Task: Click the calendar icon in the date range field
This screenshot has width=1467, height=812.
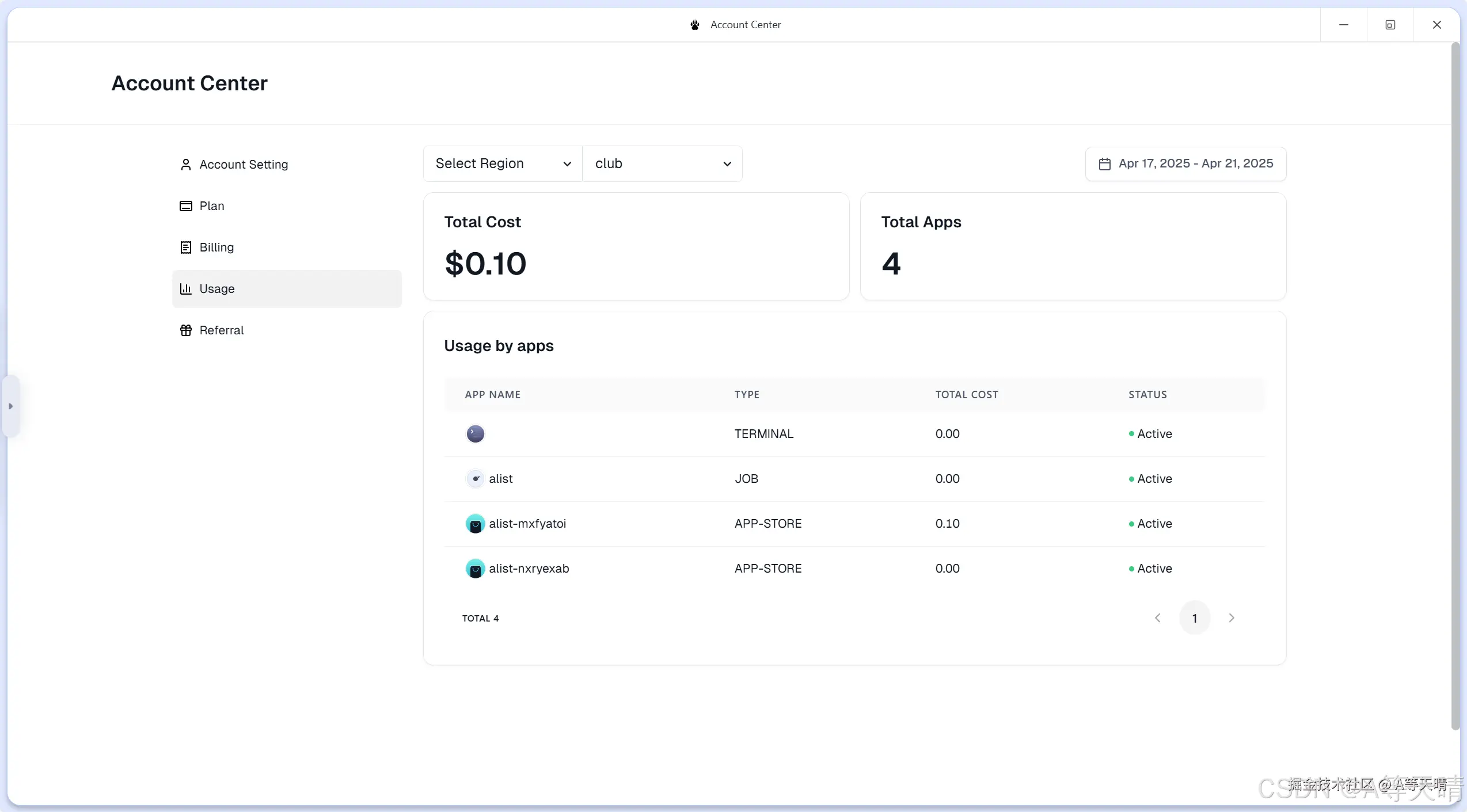Action: [1104, 164]
